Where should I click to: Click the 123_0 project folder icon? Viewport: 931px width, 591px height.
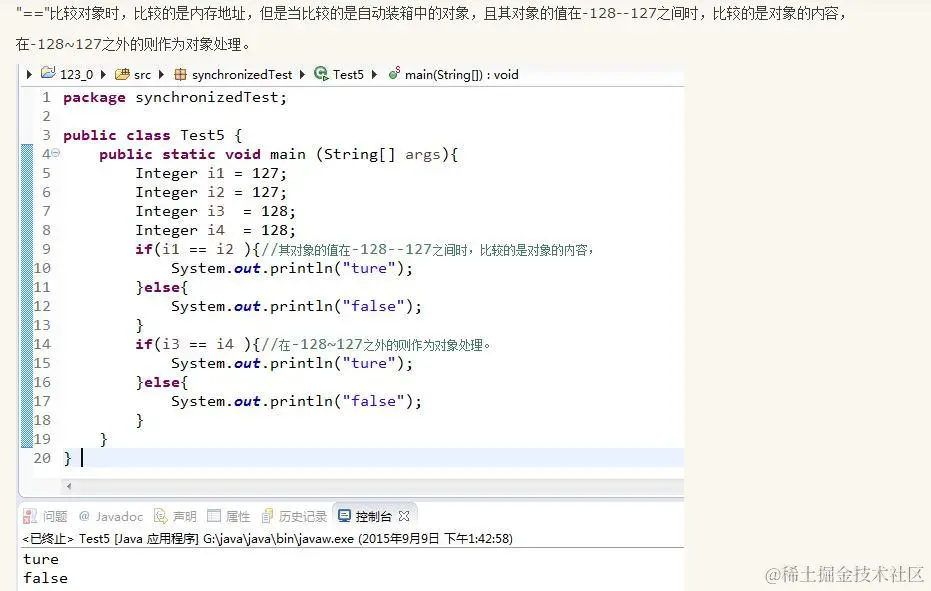pos(48,74)
